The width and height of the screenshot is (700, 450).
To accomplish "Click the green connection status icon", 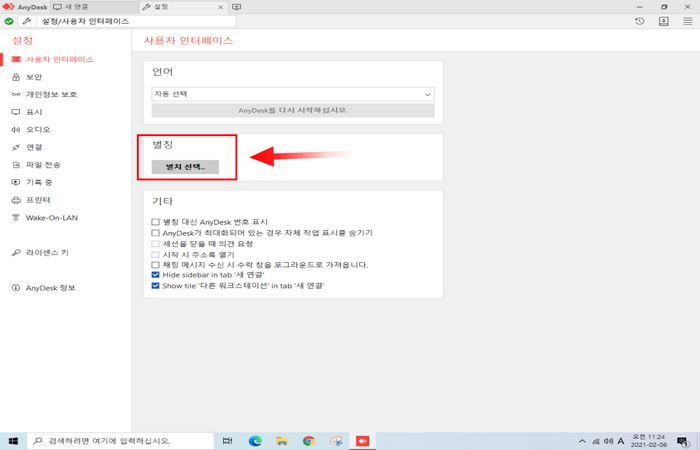I will 8,21.
